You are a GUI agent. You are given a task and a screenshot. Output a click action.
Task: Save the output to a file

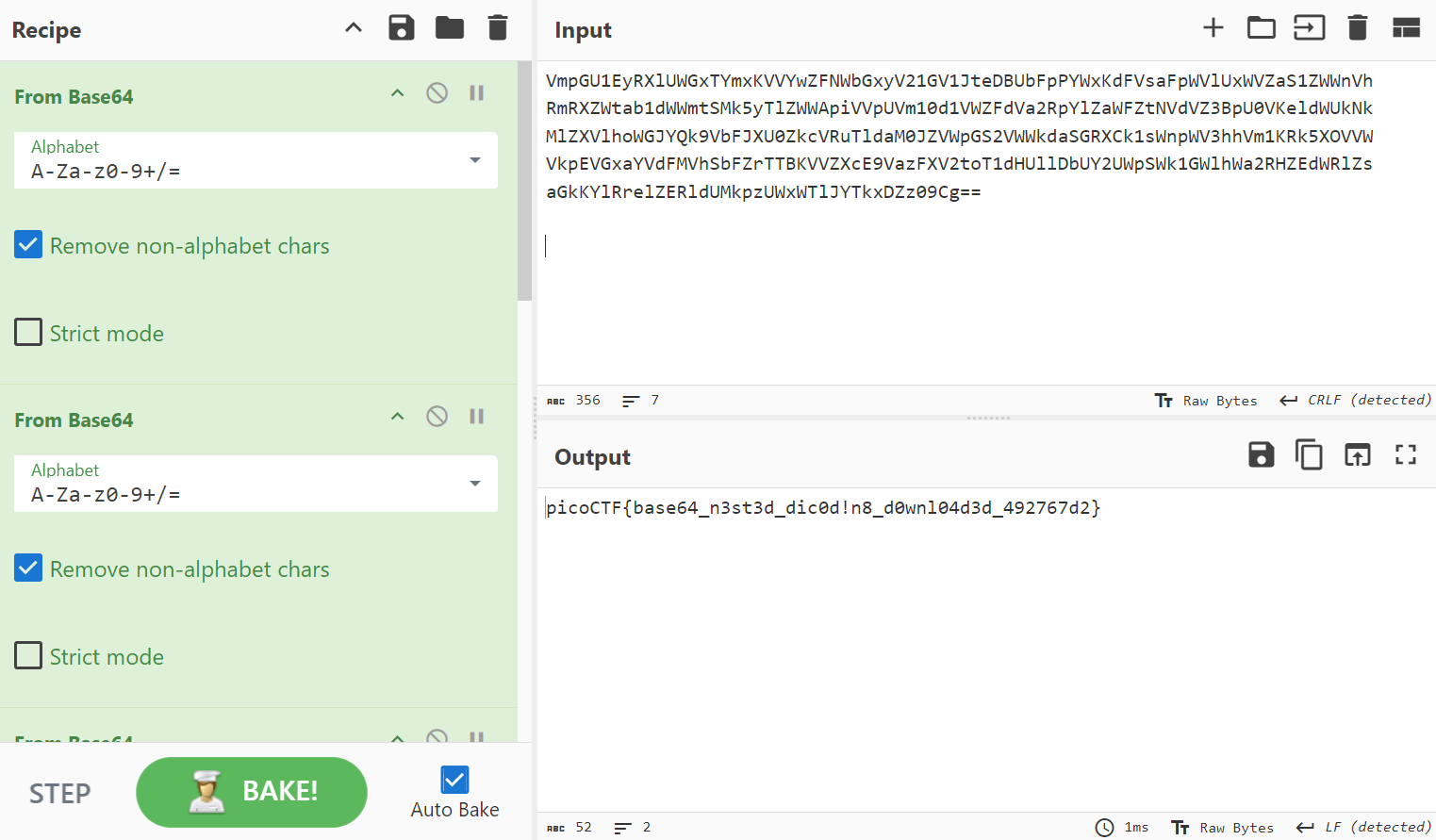1261,455
